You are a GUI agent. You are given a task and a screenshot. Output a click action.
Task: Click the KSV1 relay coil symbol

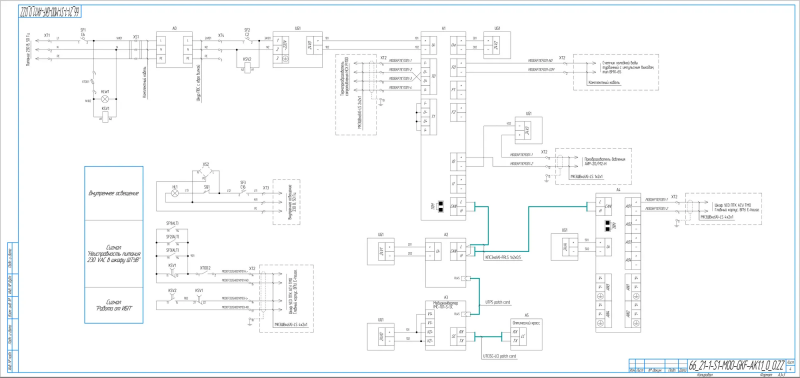pyautogui.click(x=105, y=117)
